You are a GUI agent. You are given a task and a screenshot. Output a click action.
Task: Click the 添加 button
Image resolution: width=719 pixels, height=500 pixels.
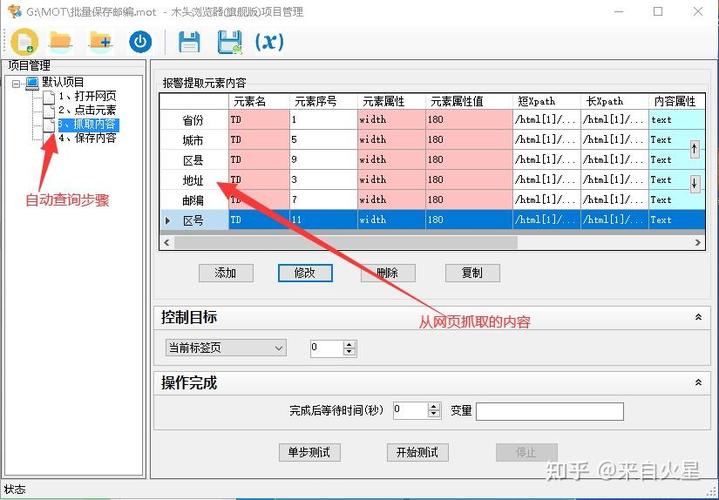click(226, 273)
